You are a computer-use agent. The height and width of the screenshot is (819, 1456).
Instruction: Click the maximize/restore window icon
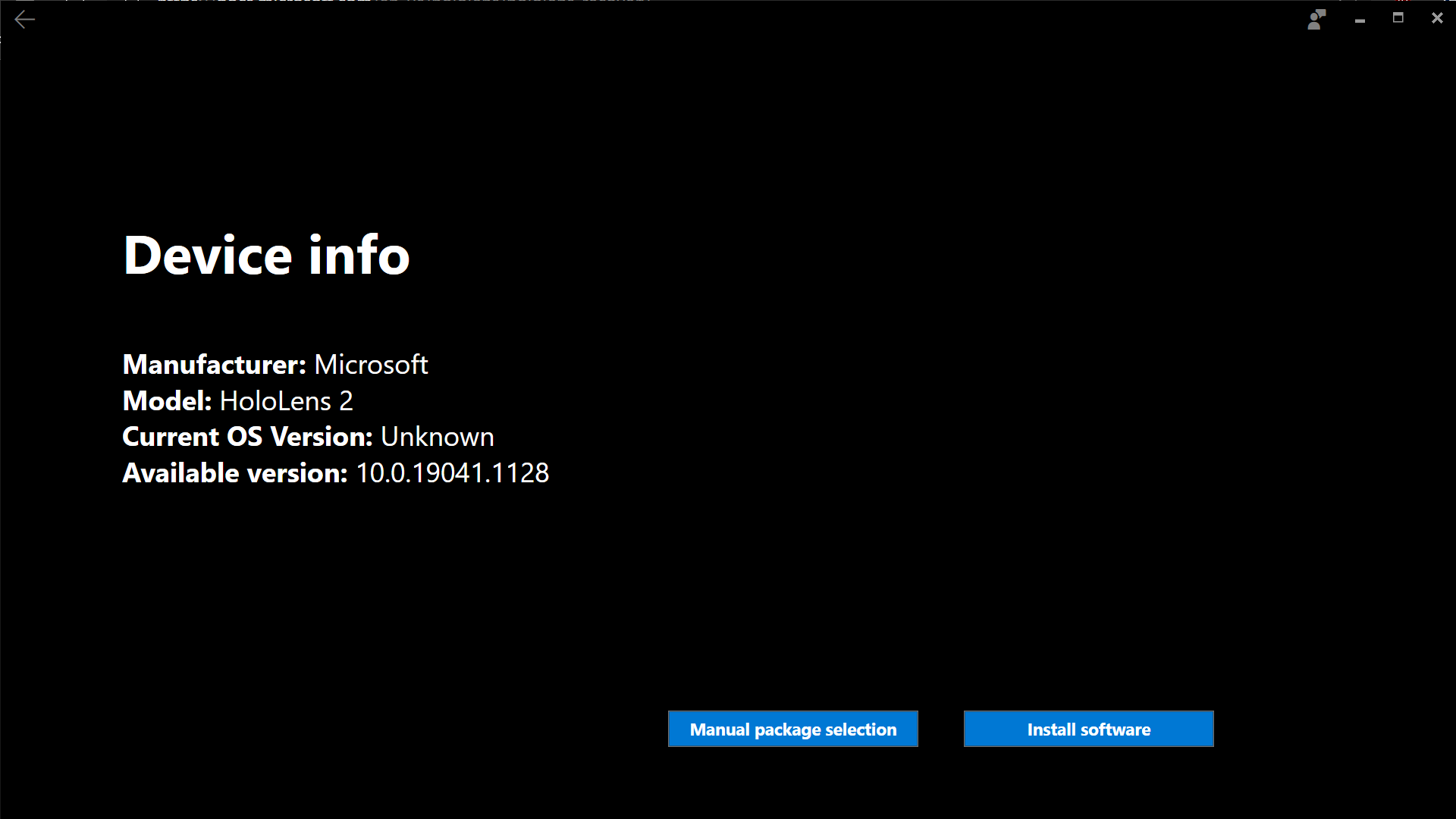click(1398, 18)
